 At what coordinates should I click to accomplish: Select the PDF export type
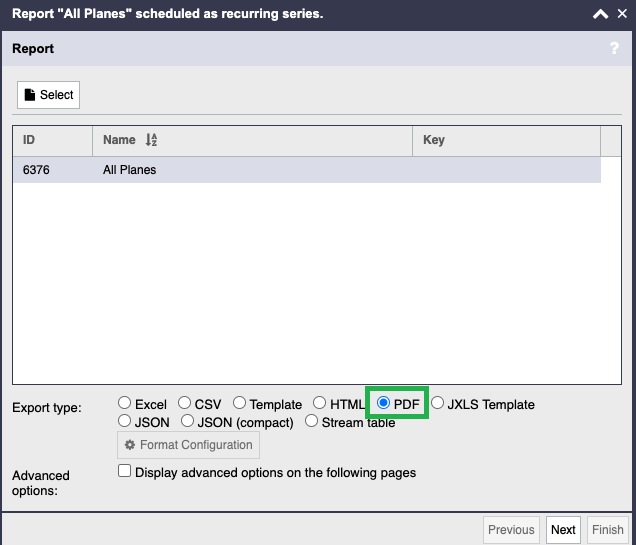tap(383, 403)
